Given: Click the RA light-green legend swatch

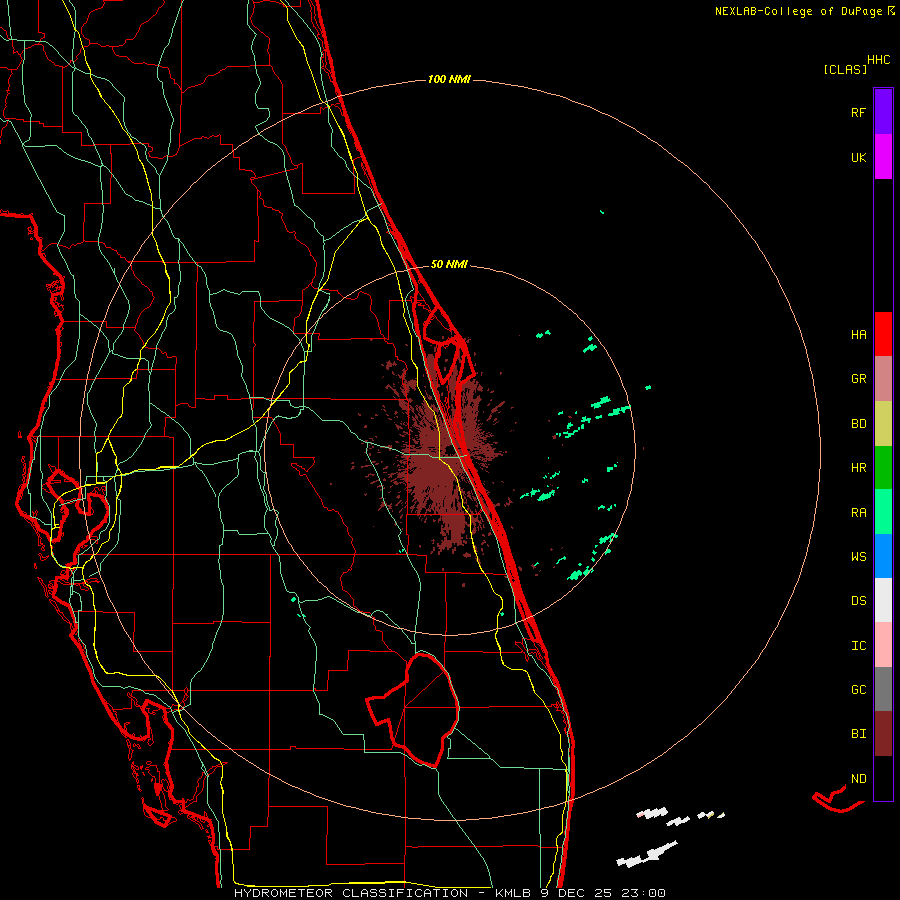Looking at the screenshot, I should (x=883, y=512).
